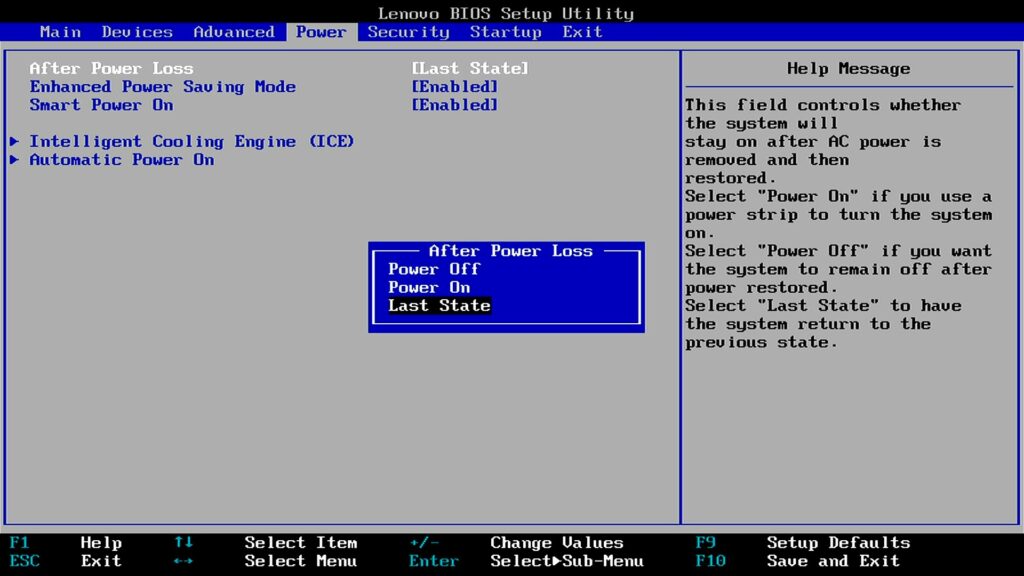Go to the Advanced tab
Screen dimensions: 1024x576
tap(234, 32)
